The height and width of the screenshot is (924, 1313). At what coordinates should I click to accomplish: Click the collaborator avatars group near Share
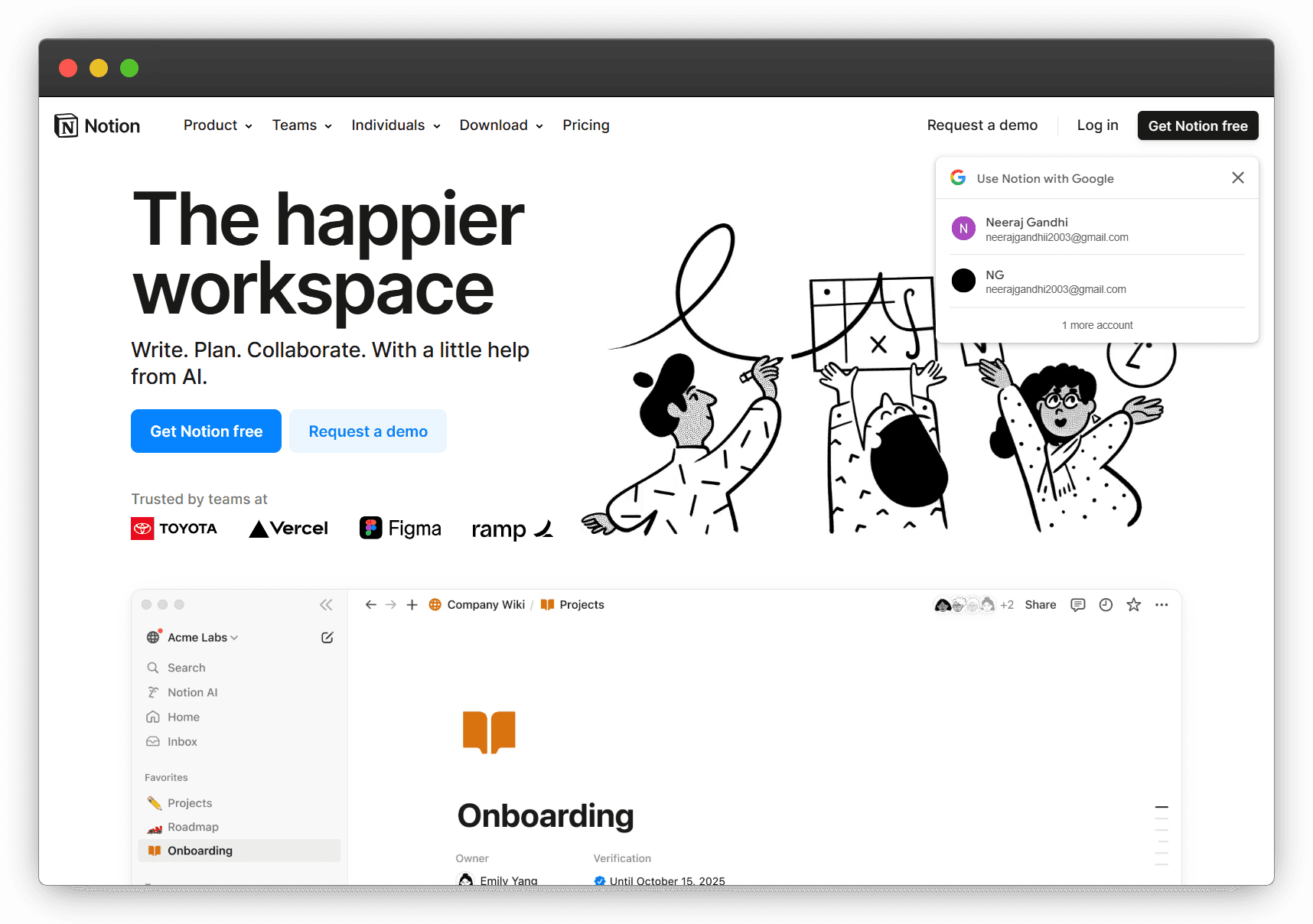pyautogui.click(x=965, y=605)
